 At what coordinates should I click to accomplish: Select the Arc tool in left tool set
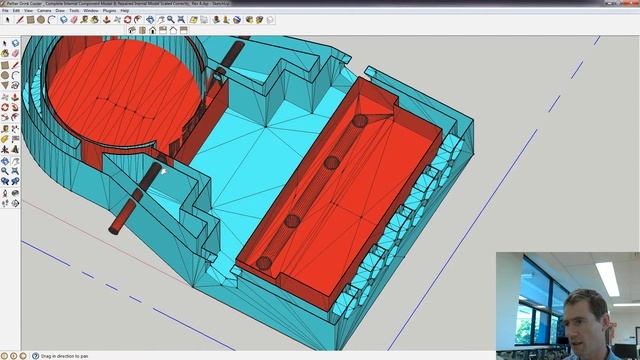(15, 75)
